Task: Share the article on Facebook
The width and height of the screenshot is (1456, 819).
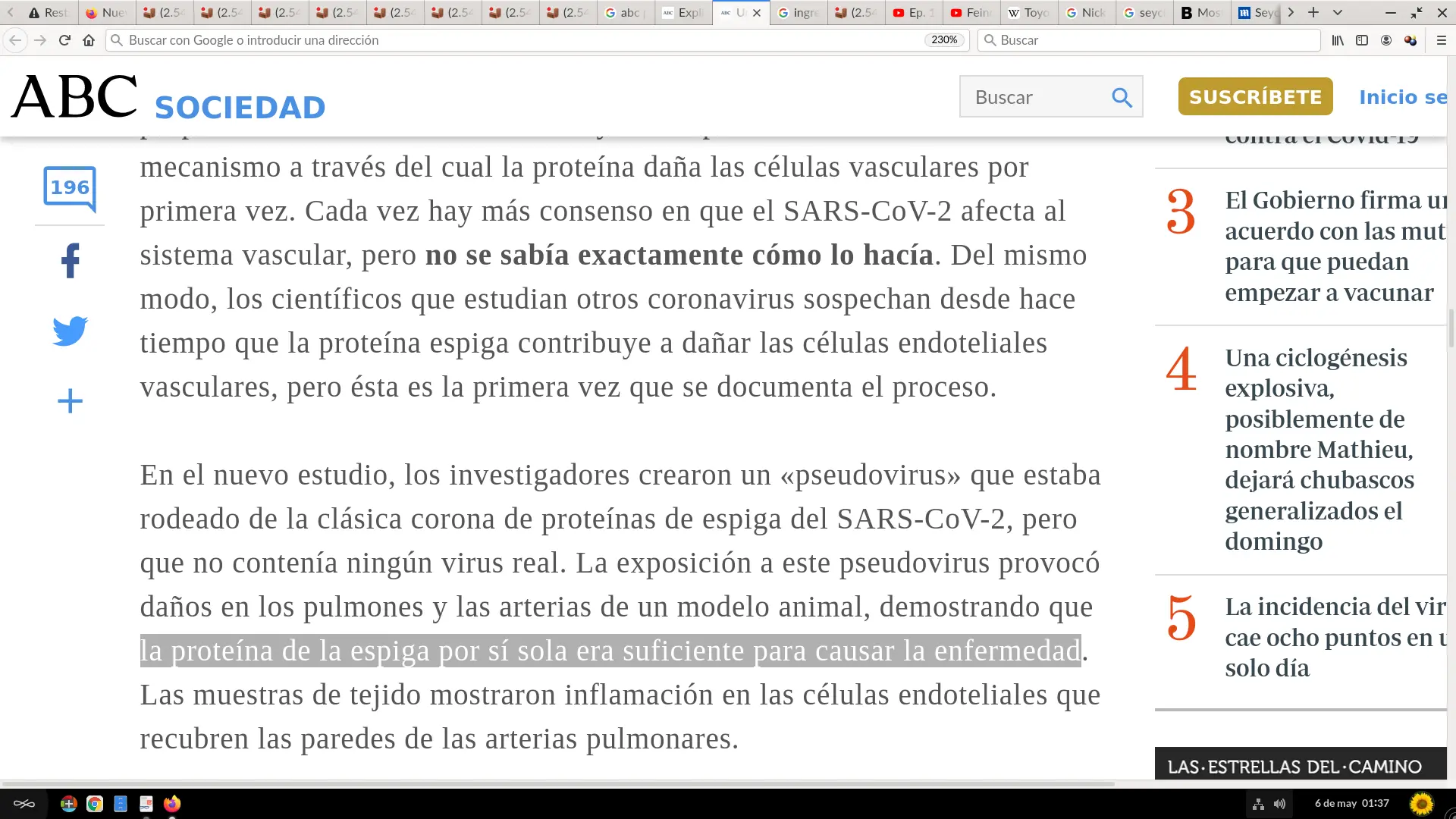Action: (x=70, y=261)
